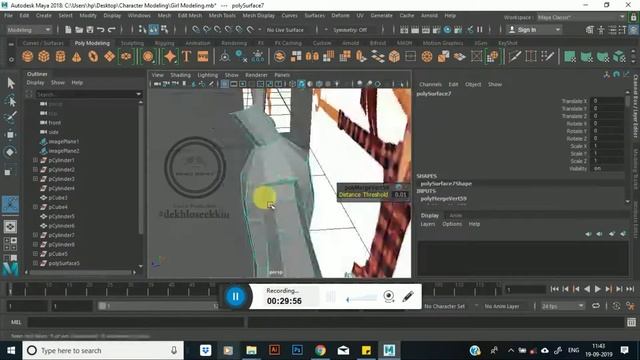
Task: Adjust the recorder volume slider
Action: [362, 299]
